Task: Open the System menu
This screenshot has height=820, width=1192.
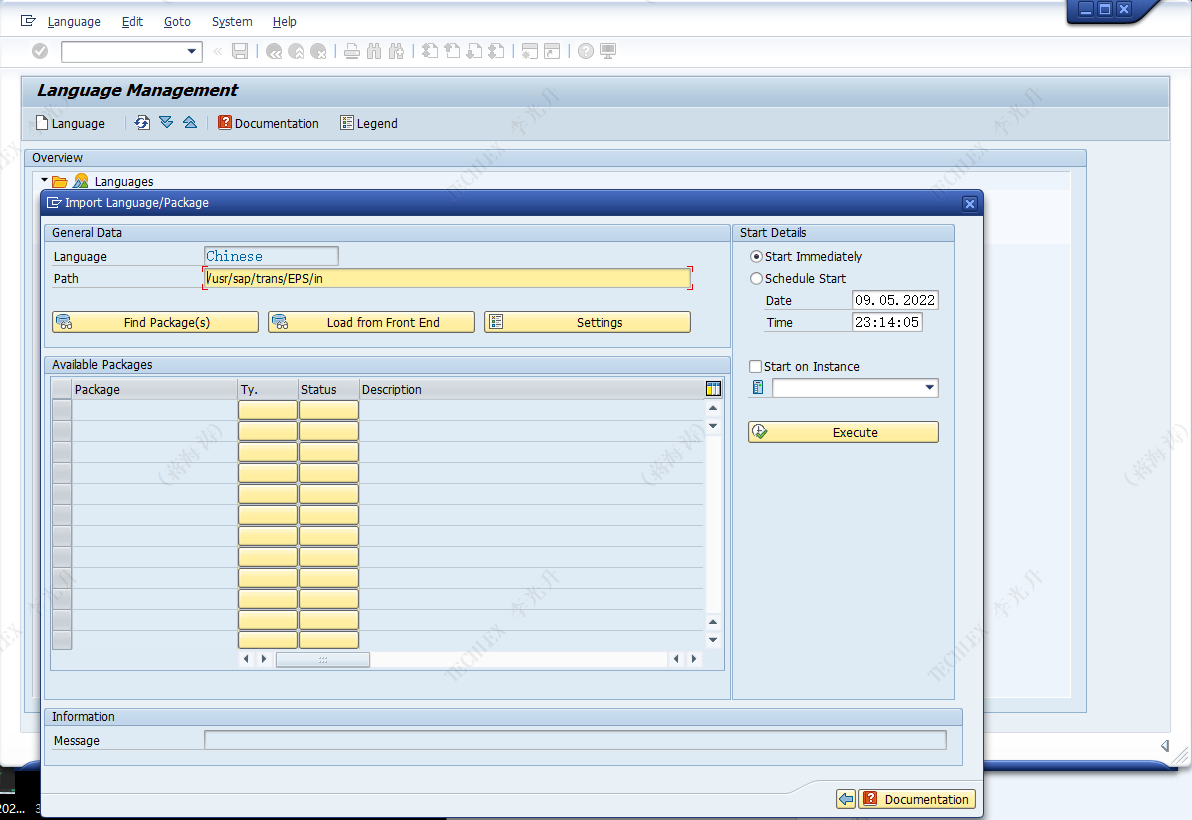Action: pos(232,21)
